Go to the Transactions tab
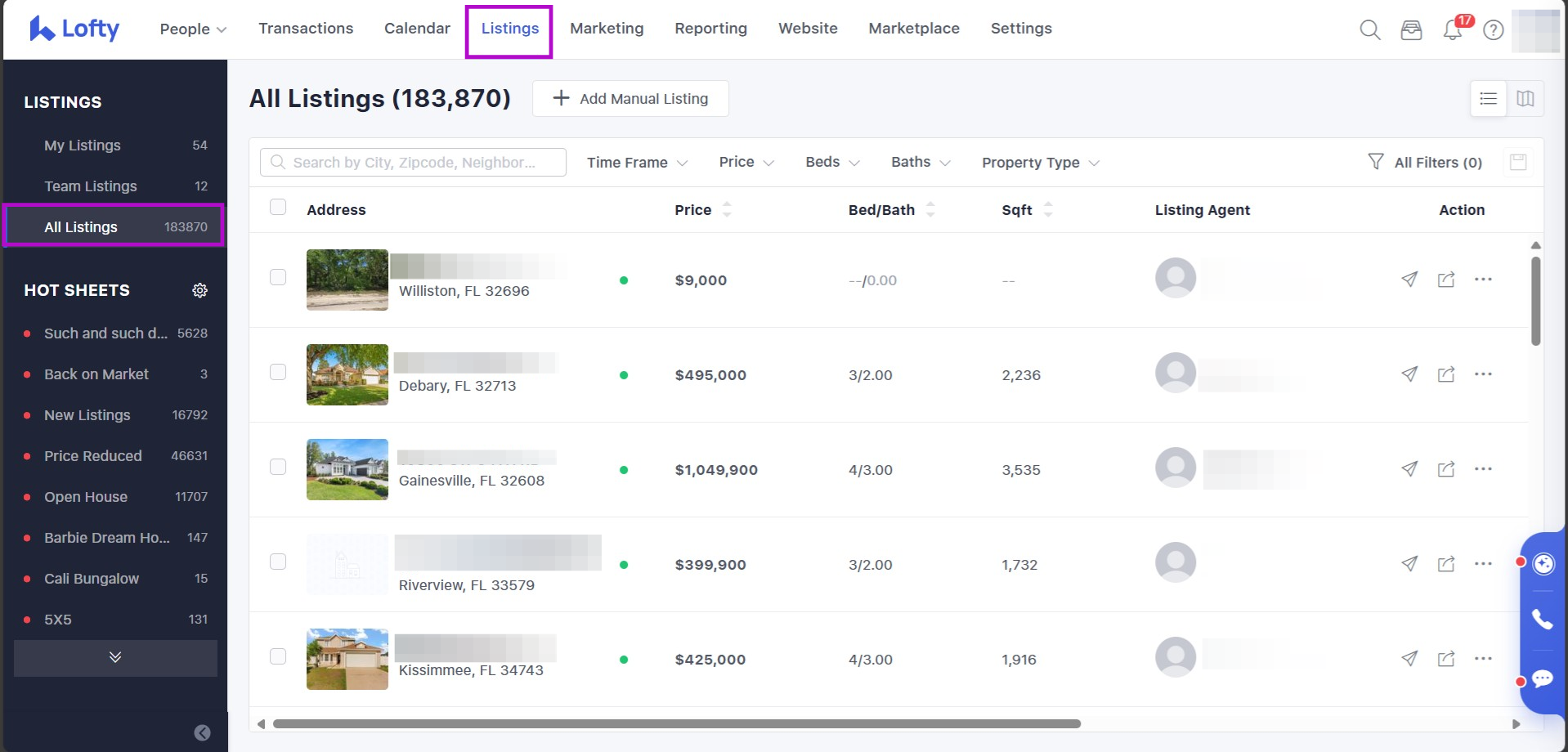1568x752 pixels. (x=306, y=29)
